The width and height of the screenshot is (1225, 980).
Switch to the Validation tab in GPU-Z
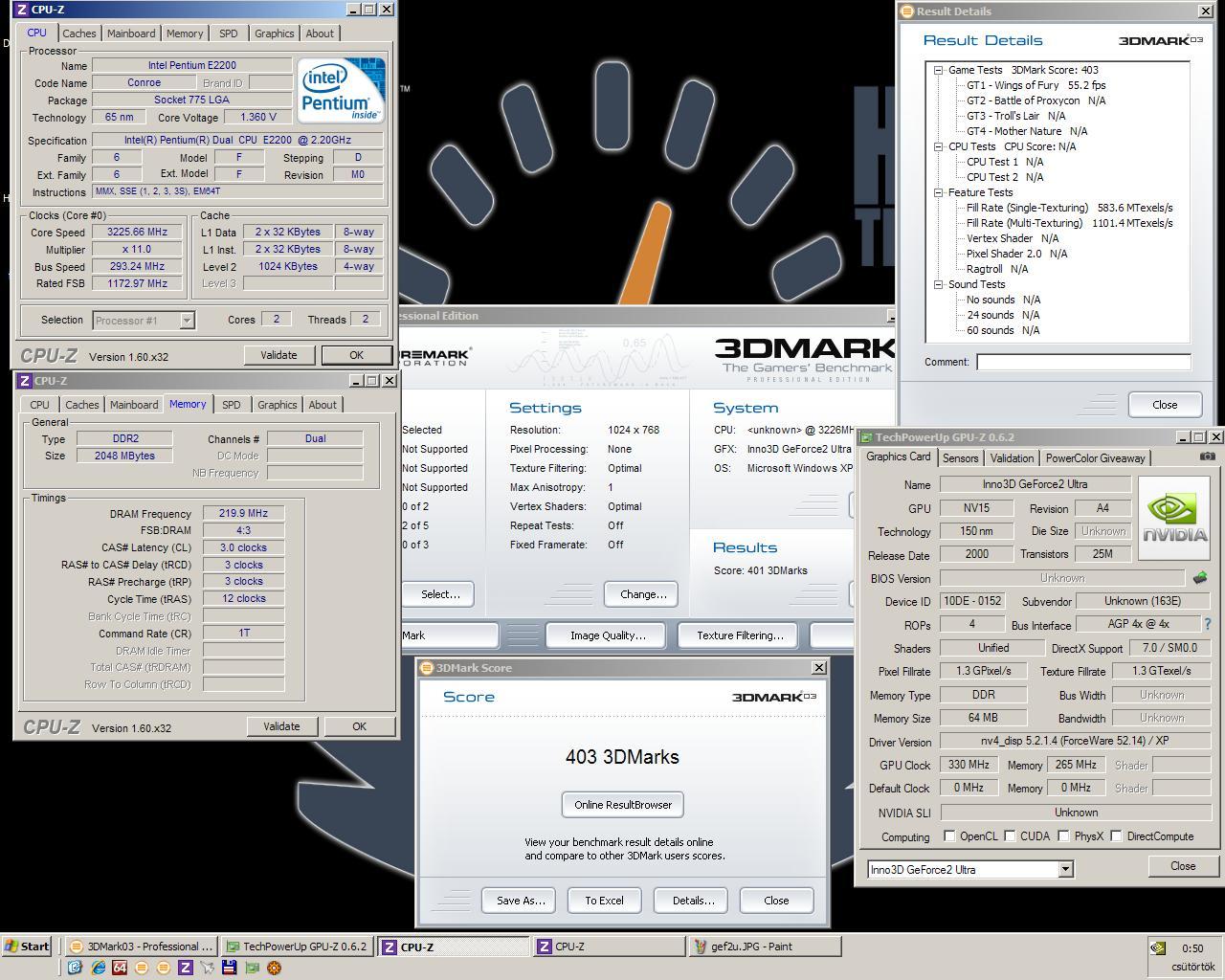(x=1012, y=458)
